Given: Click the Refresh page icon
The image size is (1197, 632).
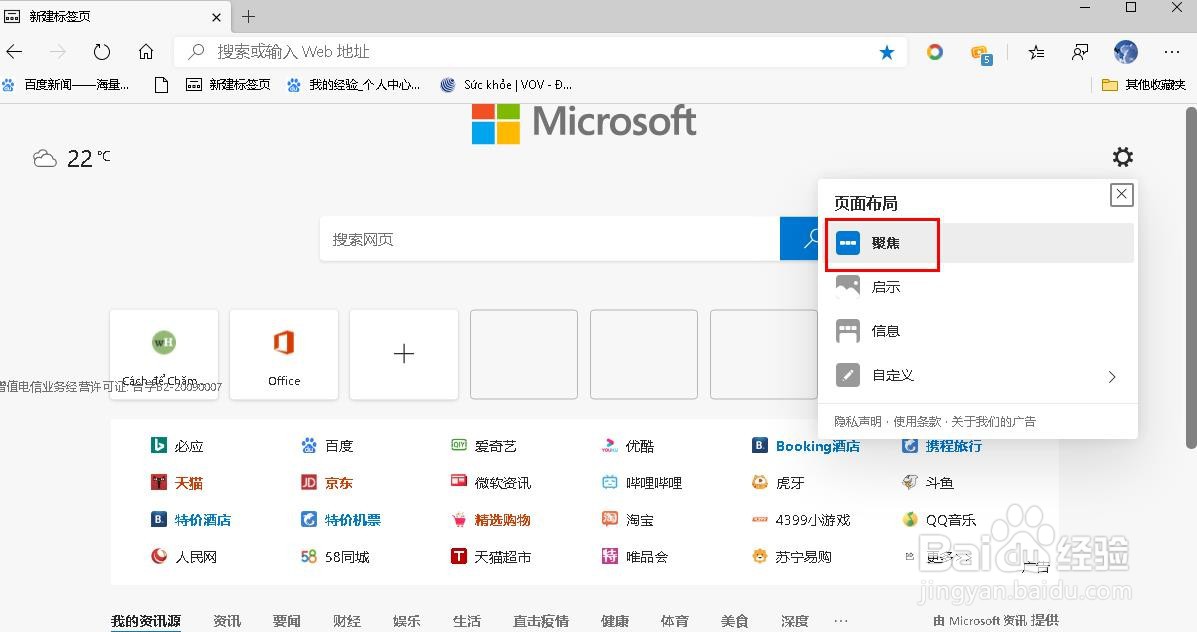Looking at the screenshot, I should (x=102, y=52).
